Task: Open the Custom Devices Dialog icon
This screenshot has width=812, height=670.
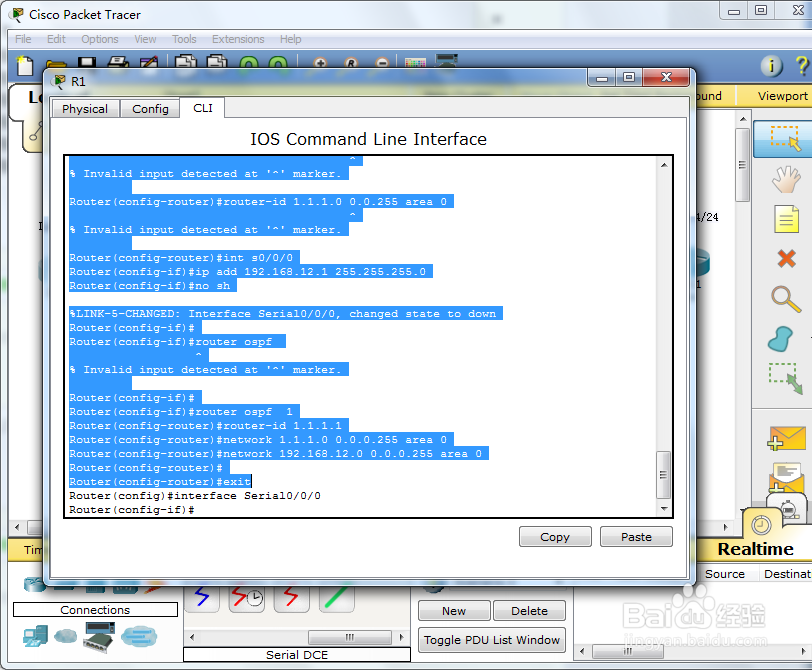Action: pyautogui.click(x=446, y=61)
